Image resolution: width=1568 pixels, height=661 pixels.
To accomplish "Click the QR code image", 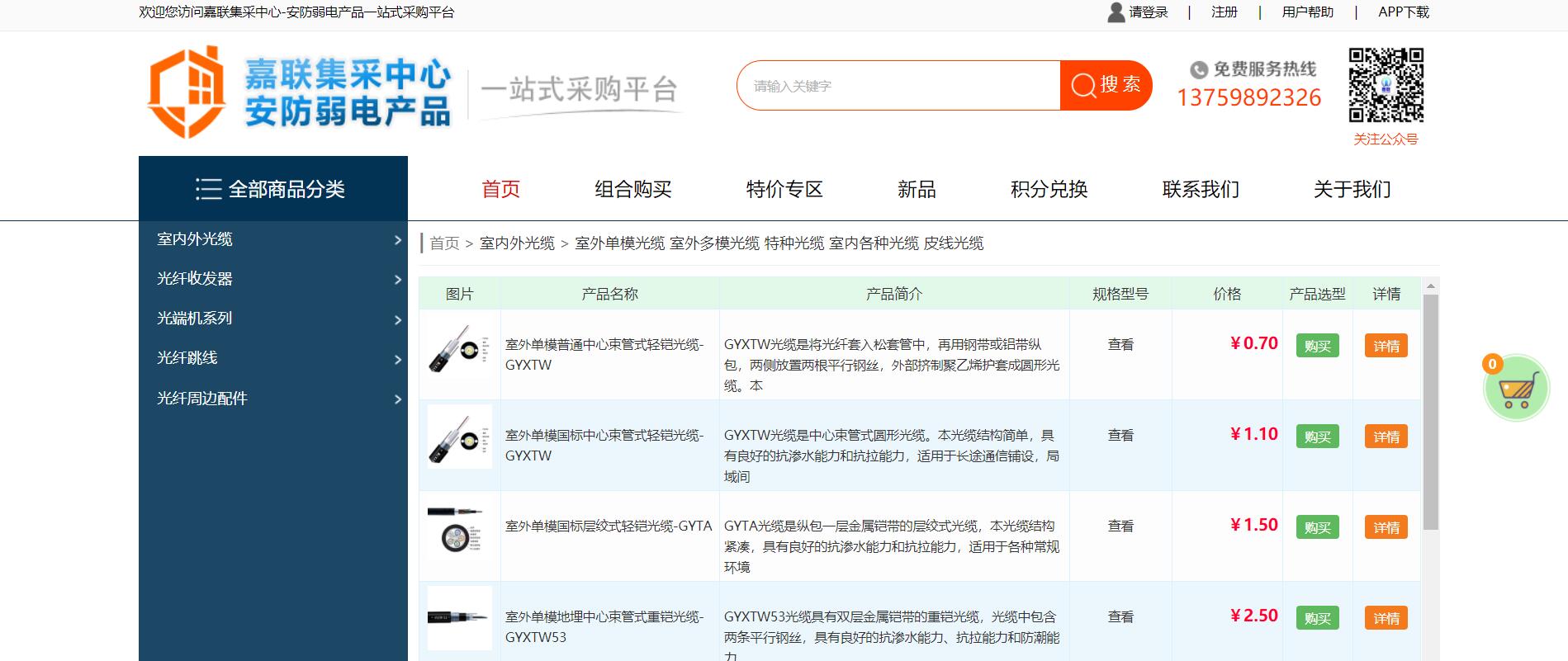I will pyautogui.click(x=1386, y=85).
